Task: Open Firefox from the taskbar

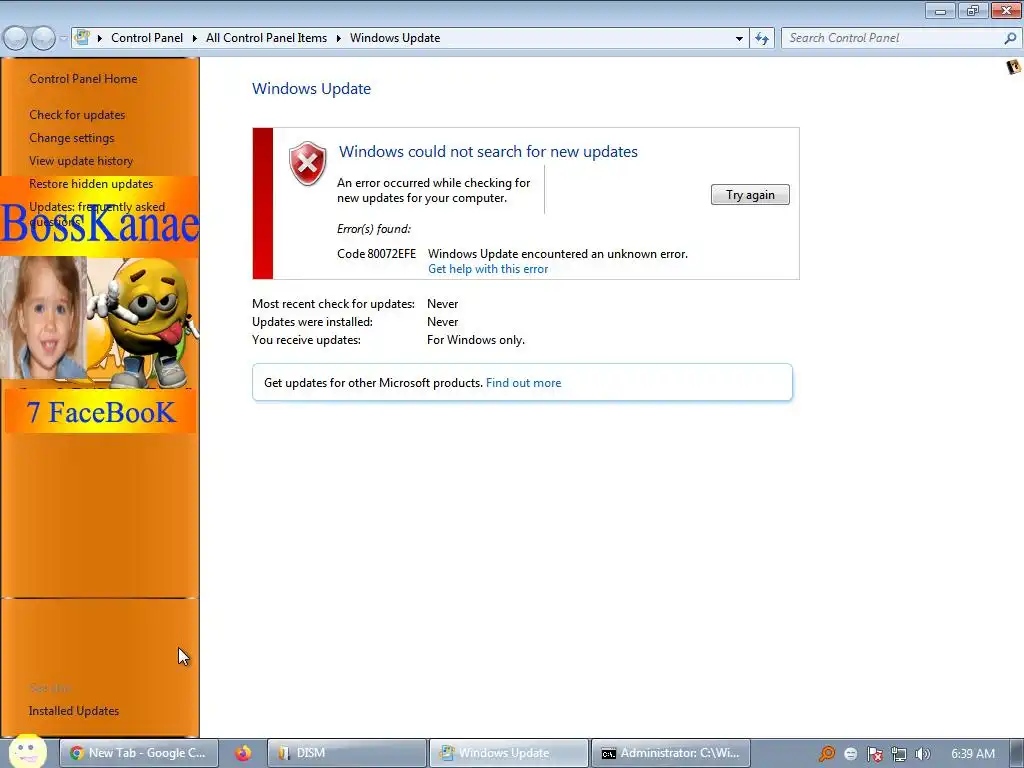Action: pos(243,753)
